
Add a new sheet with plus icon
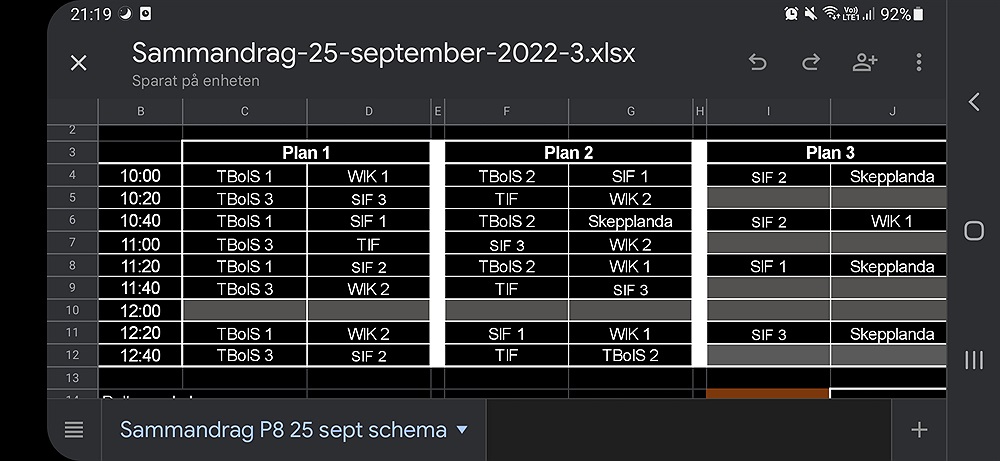(x=919, y=430)
